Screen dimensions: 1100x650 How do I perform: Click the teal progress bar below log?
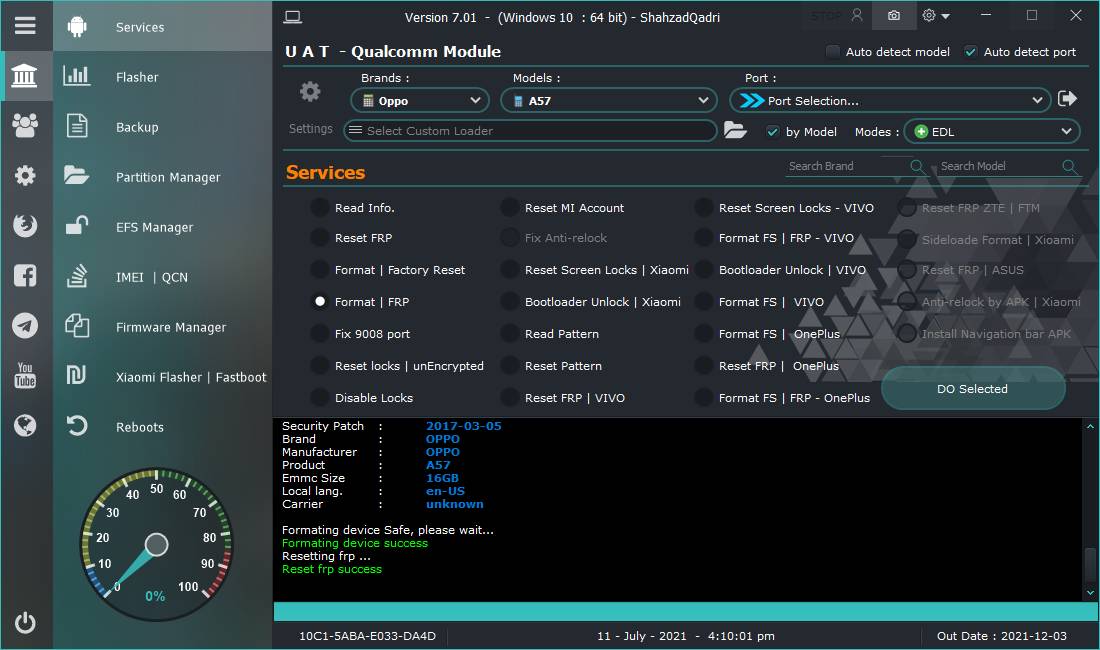[x=685, y=612]
